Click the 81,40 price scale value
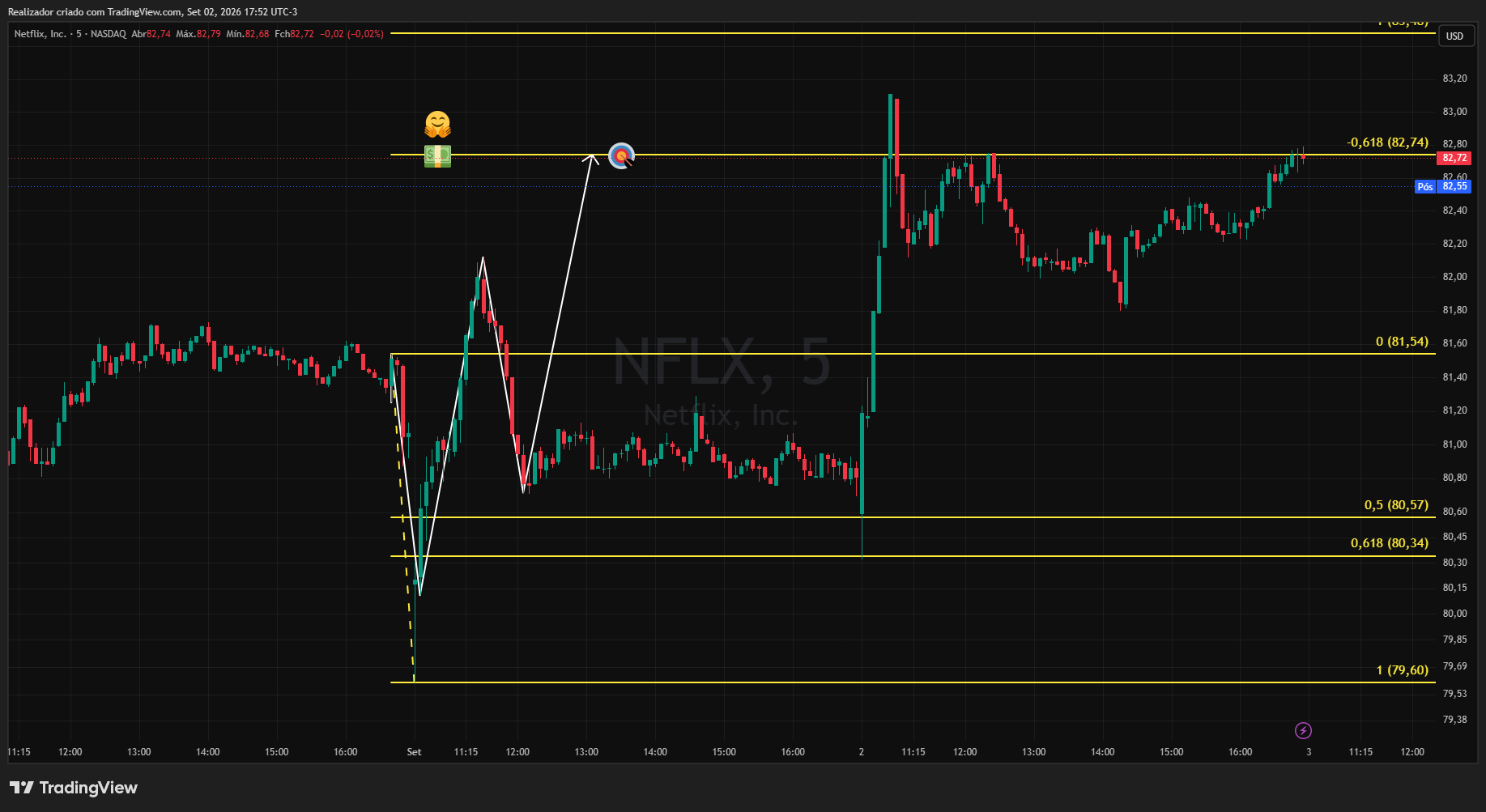Image resolution: width=1486 pixels, height=812 pixels. (x=1454, y=377)
